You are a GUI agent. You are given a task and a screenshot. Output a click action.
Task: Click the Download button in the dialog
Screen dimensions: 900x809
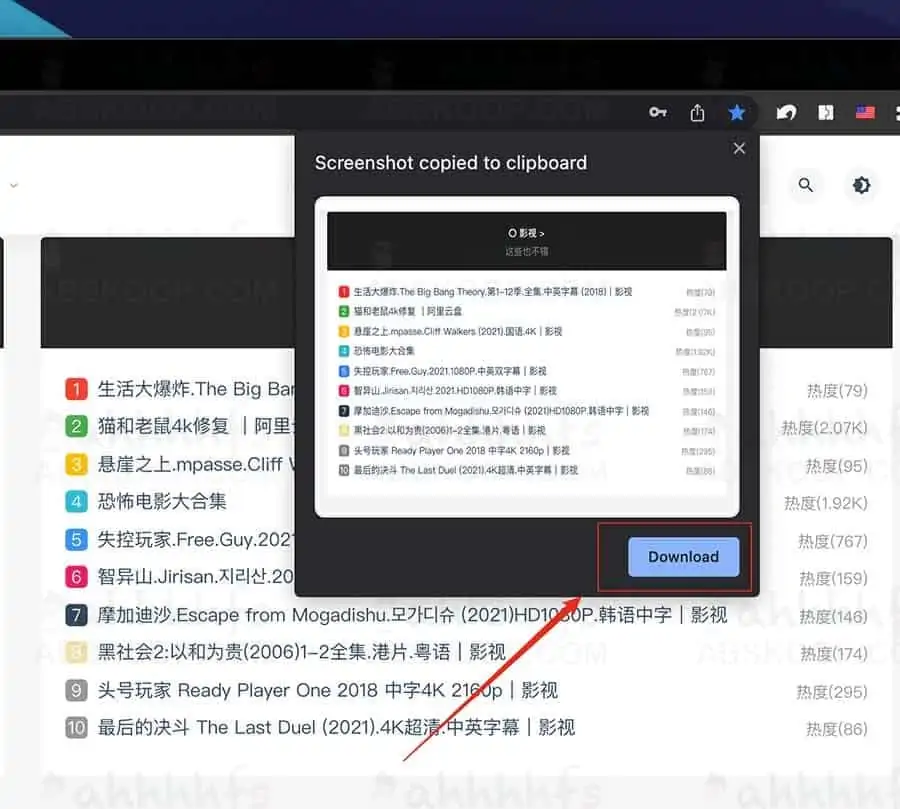683,557
